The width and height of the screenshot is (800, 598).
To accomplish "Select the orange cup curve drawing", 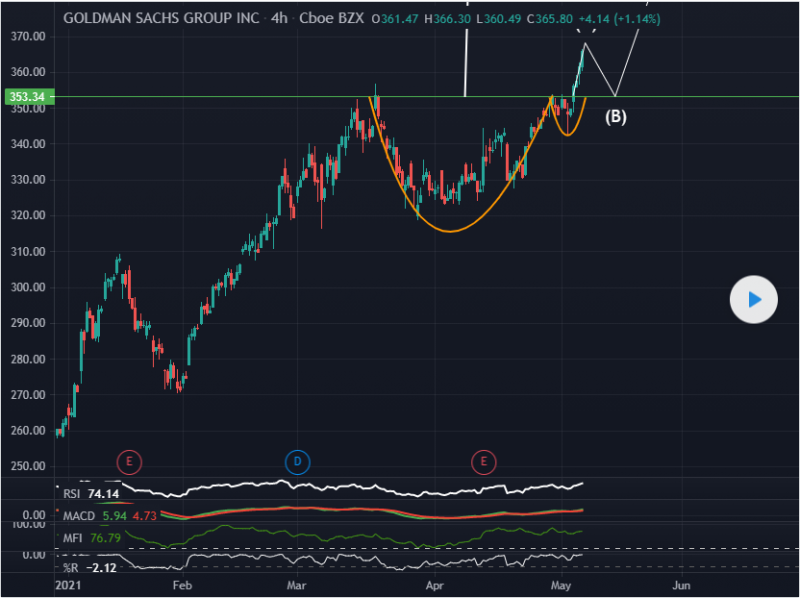I will (x=448, y=231).
